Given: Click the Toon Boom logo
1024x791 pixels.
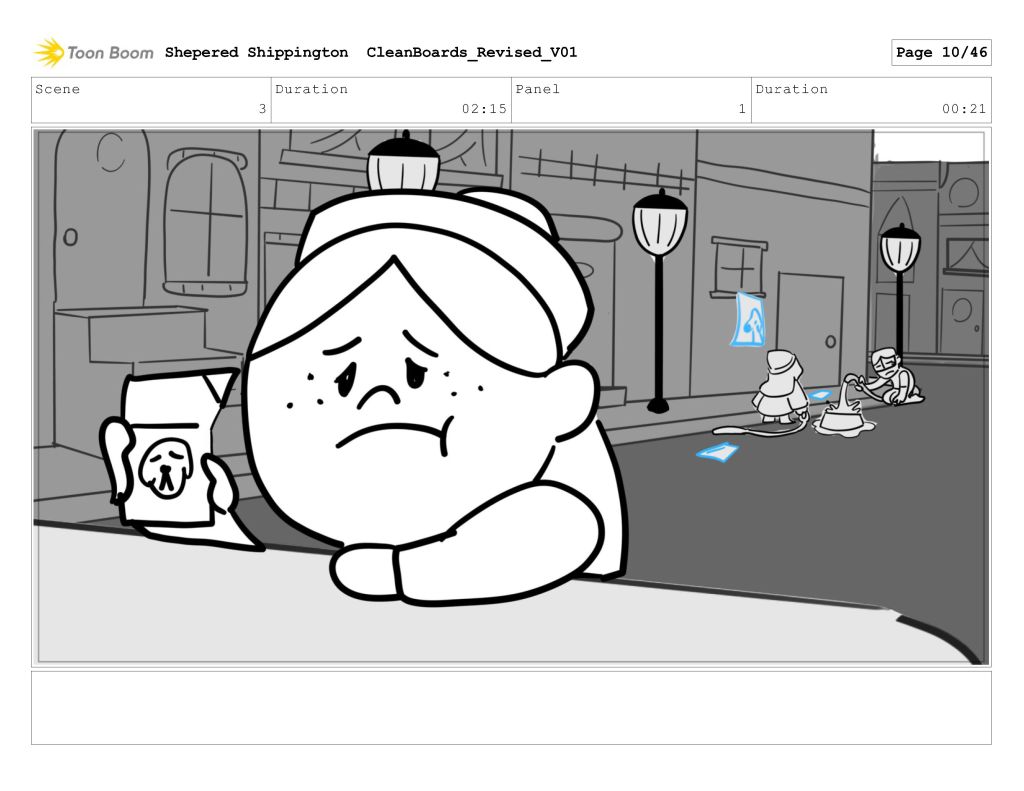Looking at the screenshot, I should tap(93, 52).
